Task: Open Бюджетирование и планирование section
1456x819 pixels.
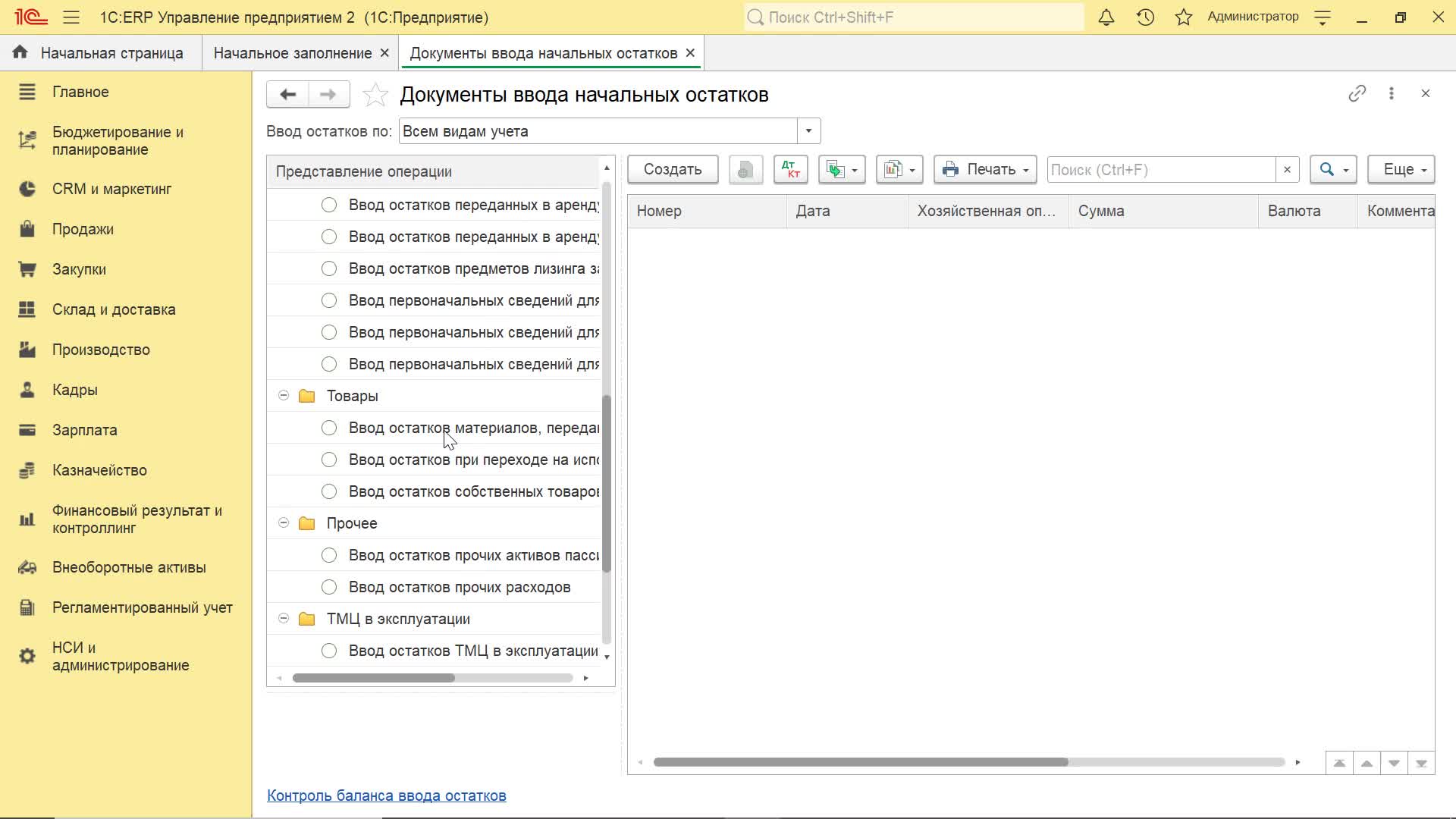Action: pyautogui.click(x=118, y=140)
